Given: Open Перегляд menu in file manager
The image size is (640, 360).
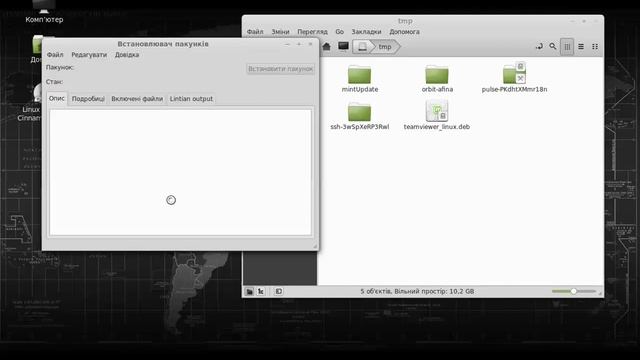Looking at the screenshot, I should click(312, 32).
